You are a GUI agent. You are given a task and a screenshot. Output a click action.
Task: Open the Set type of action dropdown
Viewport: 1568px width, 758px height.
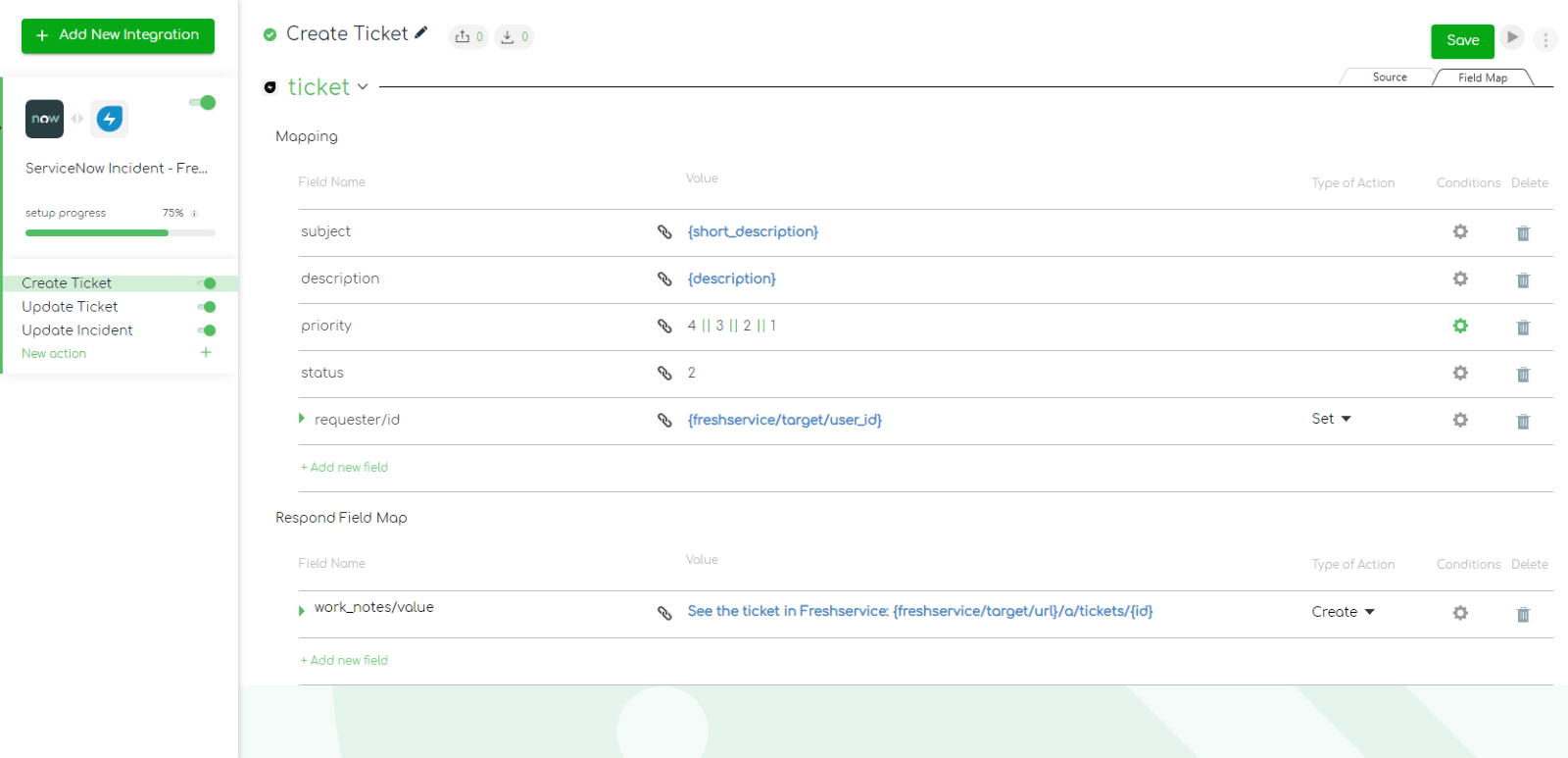coord(1332,419)
